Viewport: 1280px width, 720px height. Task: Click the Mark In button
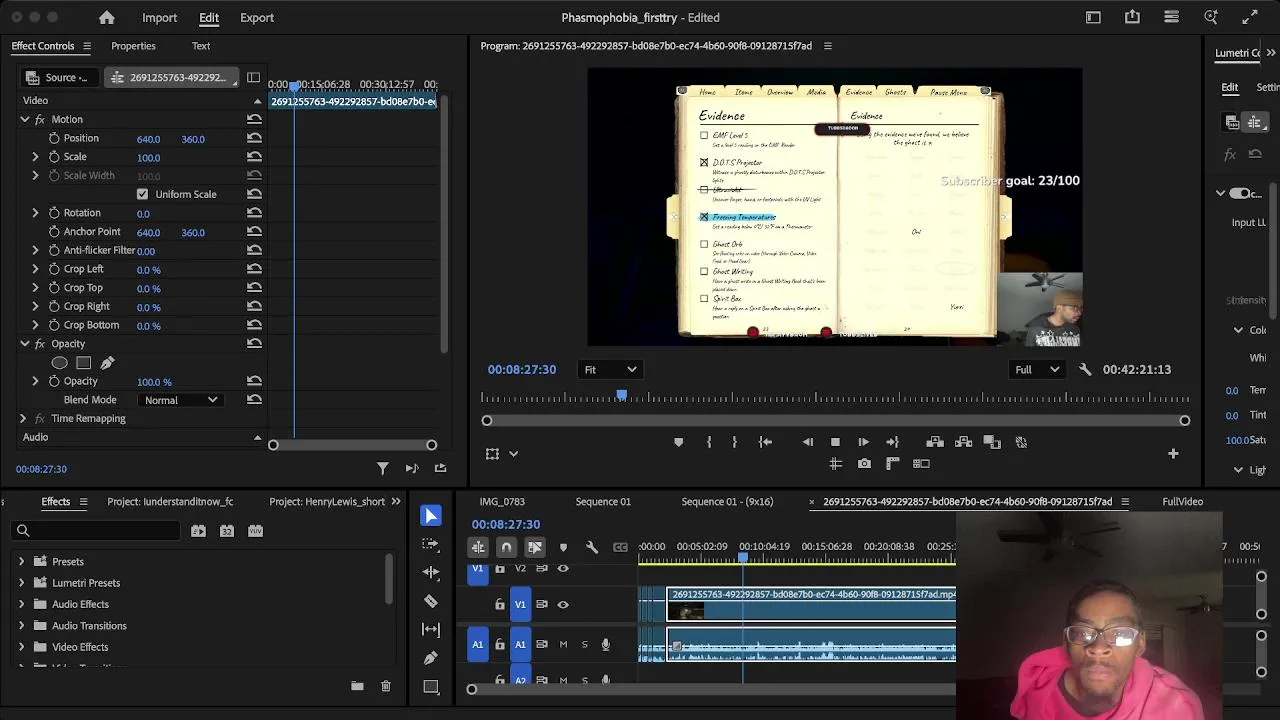(709, 442)
